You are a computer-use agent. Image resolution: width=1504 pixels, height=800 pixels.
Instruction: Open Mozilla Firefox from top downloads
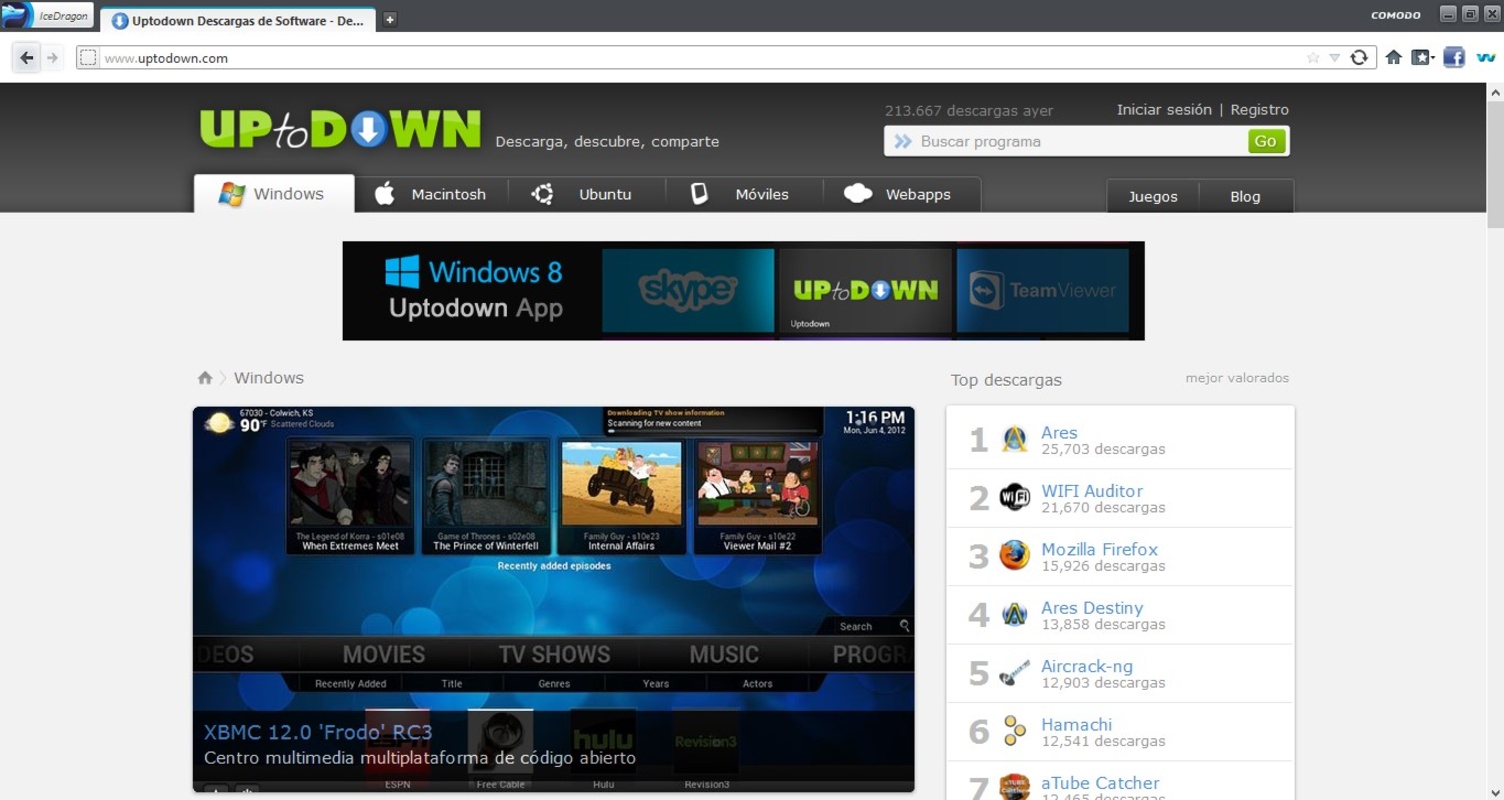point(1099,549)
